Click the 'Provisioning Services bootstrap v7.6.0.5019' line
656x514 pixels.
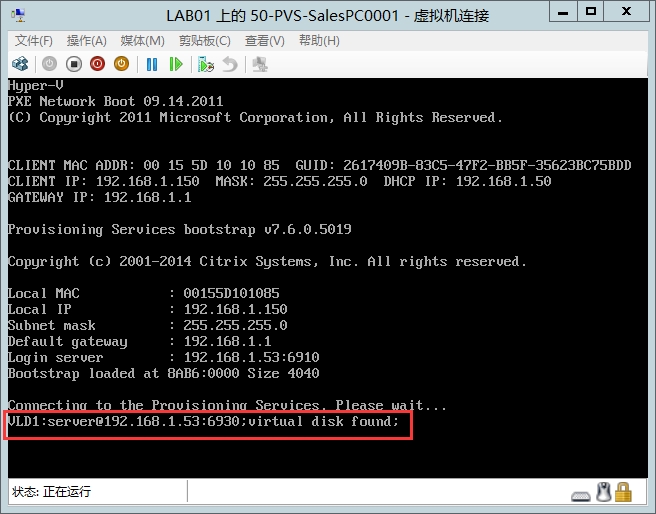pos(179,229)
